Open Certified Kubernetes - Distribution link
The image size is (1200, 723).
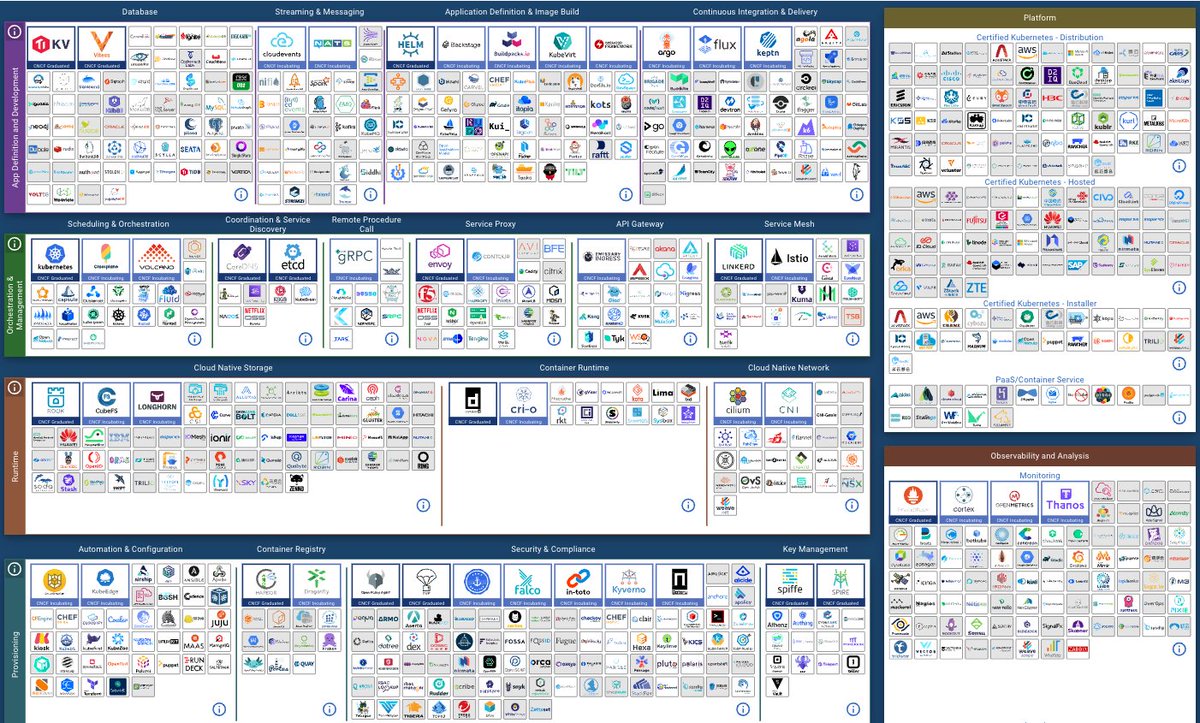coord(1040,38)
